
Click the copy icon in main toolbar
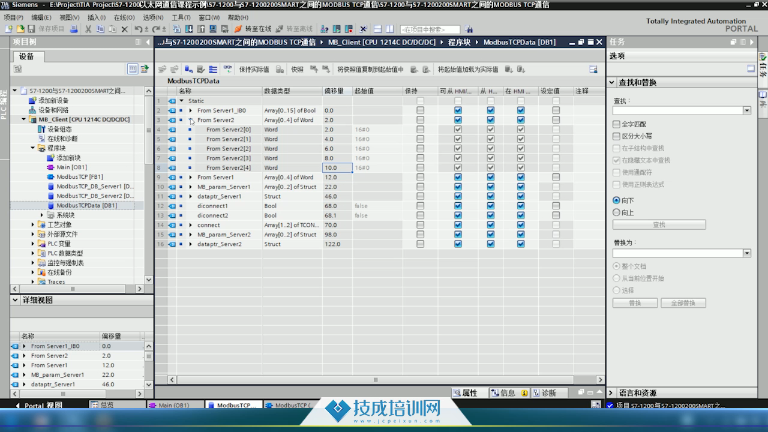(x=100, y=29)
